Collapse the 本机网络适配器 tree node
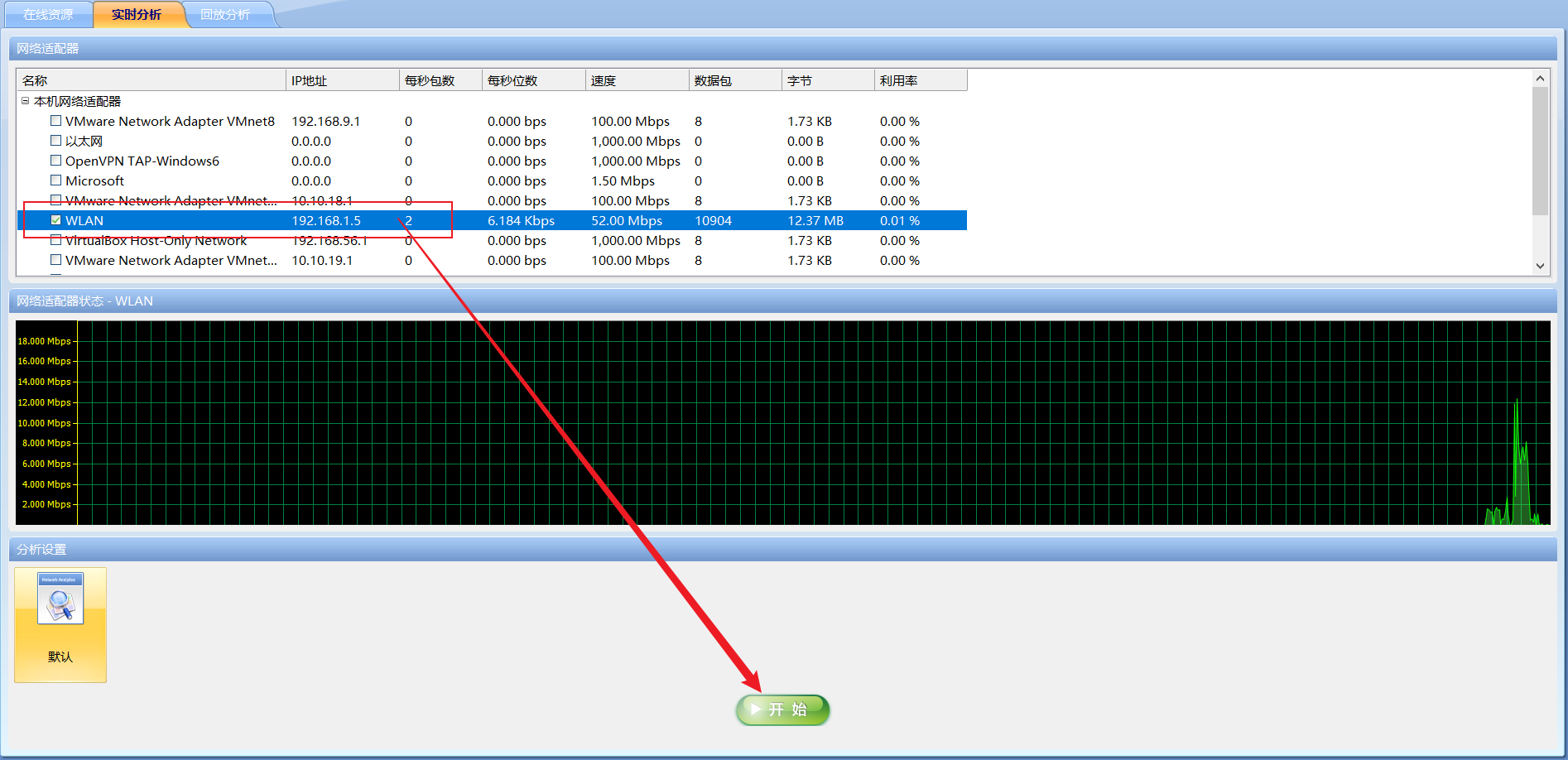Viewport: 1568px width, 760px height. pos(25,101)
